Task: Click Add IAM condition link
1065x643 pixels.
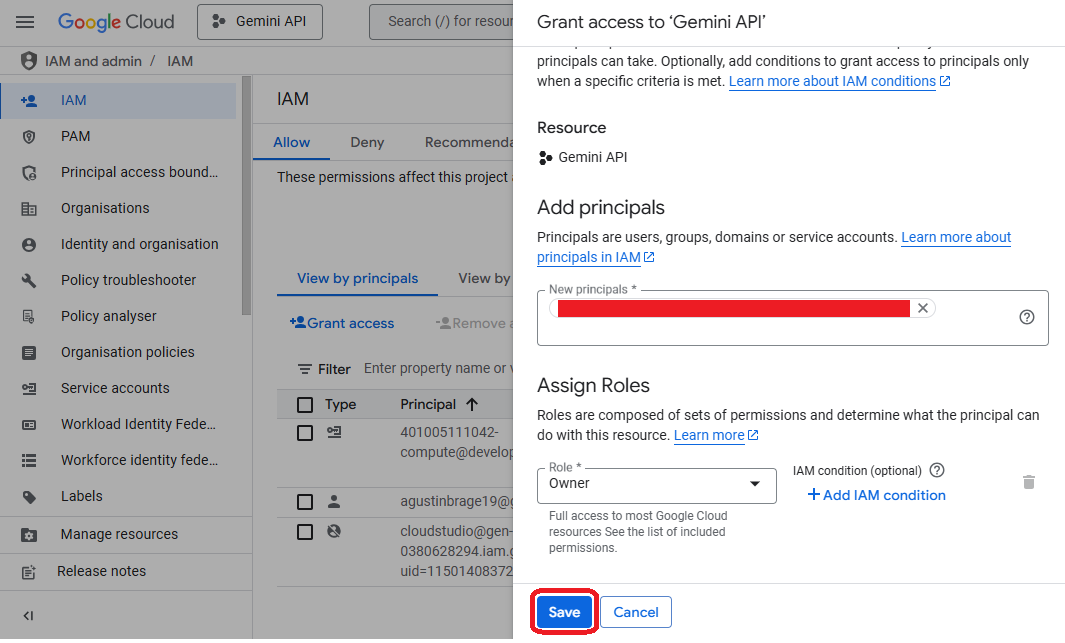Action: click(876, 495)
